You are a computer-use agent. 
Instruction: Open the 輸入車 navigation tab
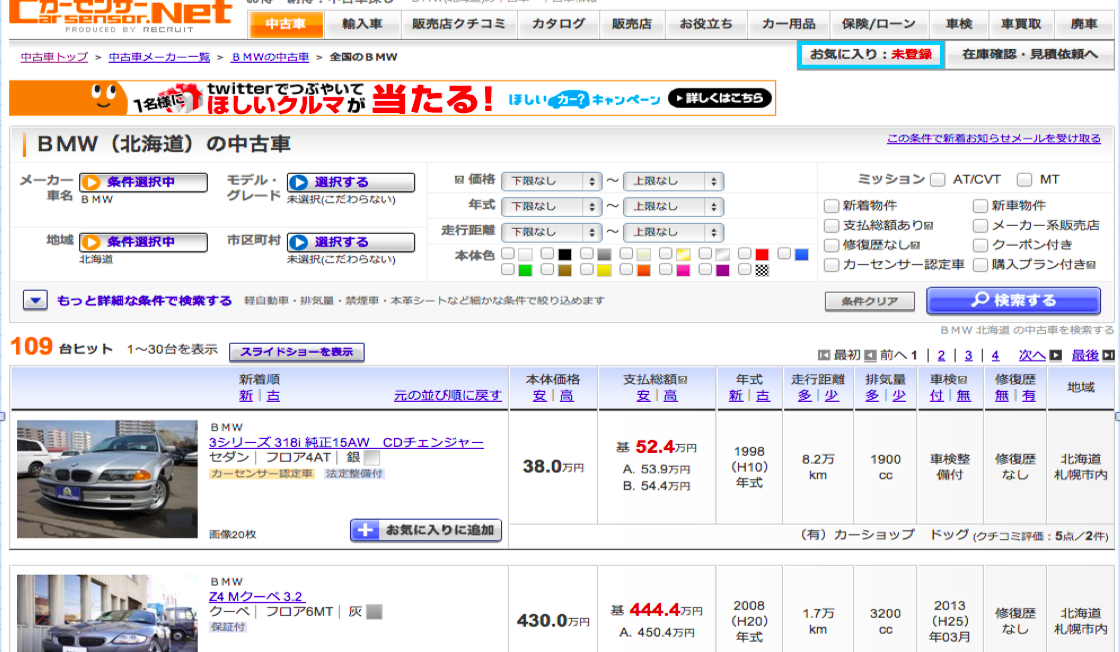362,24
